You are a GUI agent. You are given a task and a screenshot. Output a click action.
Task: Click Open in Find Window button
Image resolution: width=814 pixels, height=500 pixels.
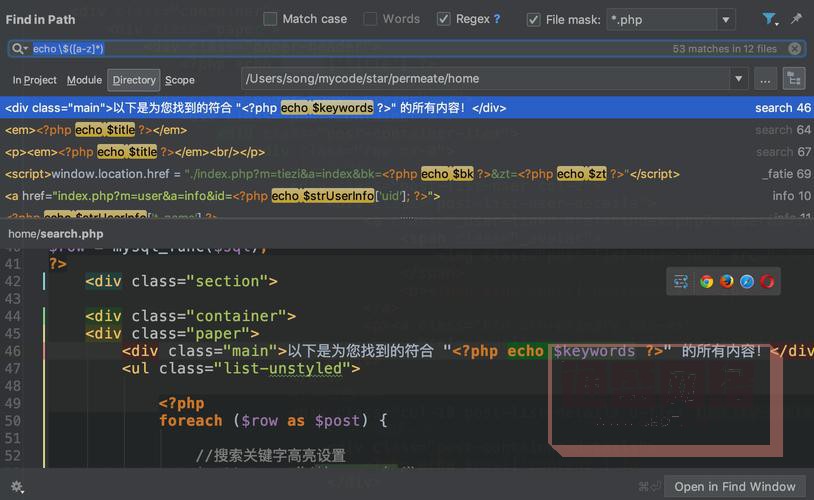click(x=735, y=487)
